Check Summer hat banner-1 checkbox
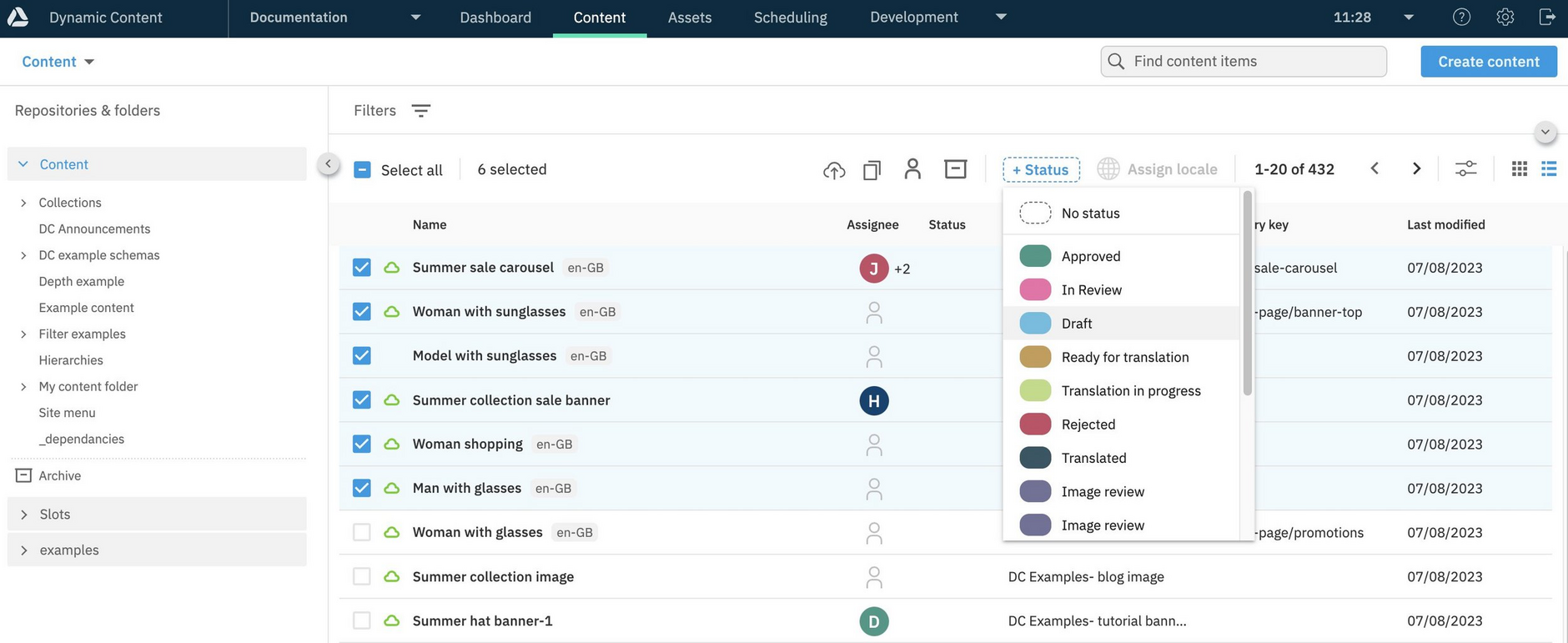1568x643 pixels. pyautogui.click(x=361, y=620)
